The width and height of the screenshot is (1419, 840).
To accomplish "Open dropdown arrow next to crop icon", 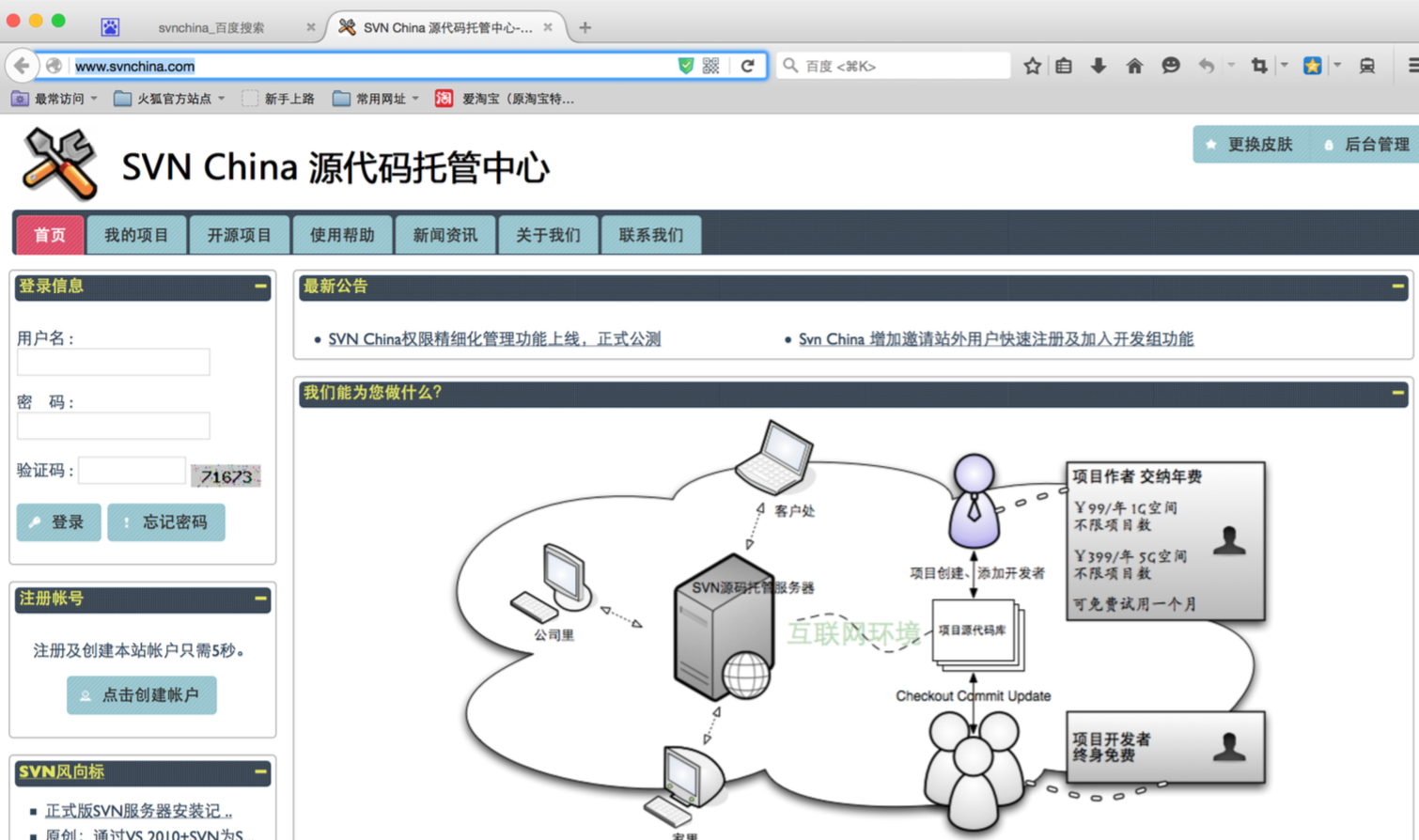I will pyautogui.click(x=1284, y=66).
